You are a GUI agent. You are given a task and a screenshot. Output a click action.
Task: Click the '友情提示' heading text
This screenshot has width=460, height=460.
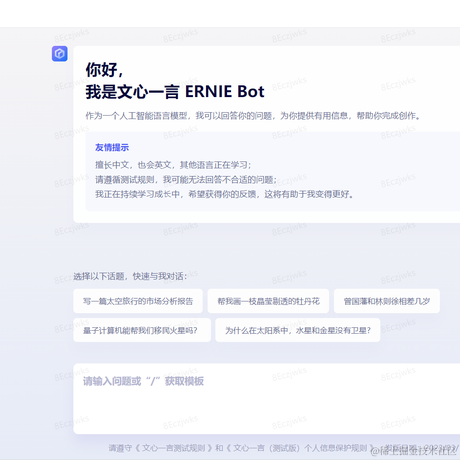[112, 147]
